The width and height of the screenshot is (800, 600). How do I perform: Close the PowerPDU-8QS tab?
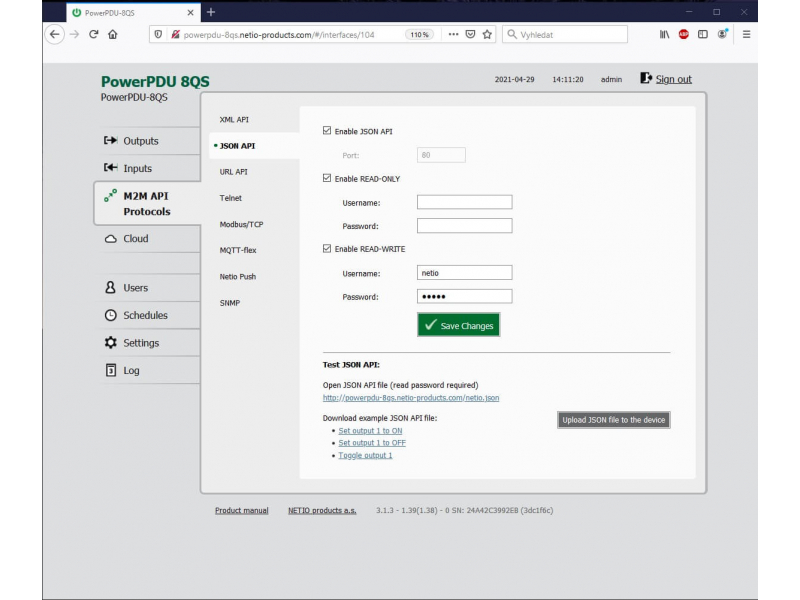coord(190,13)
